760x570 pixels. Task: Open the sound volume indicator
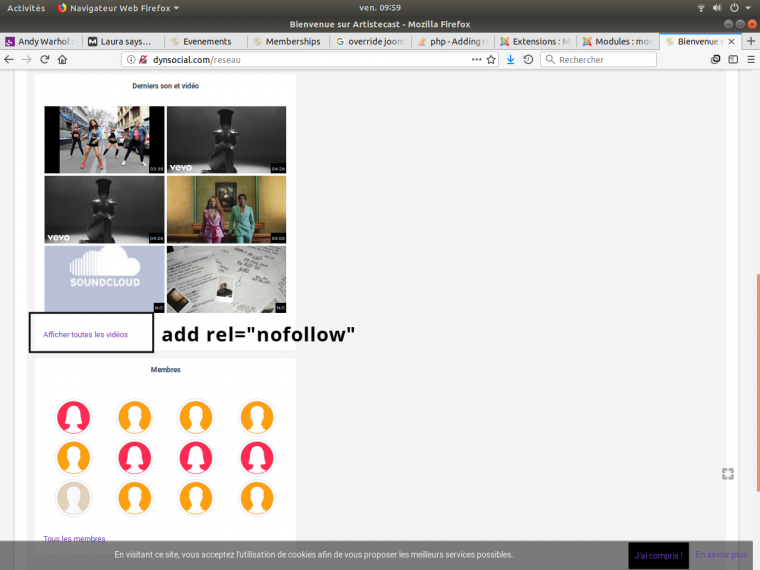(717, 8)
